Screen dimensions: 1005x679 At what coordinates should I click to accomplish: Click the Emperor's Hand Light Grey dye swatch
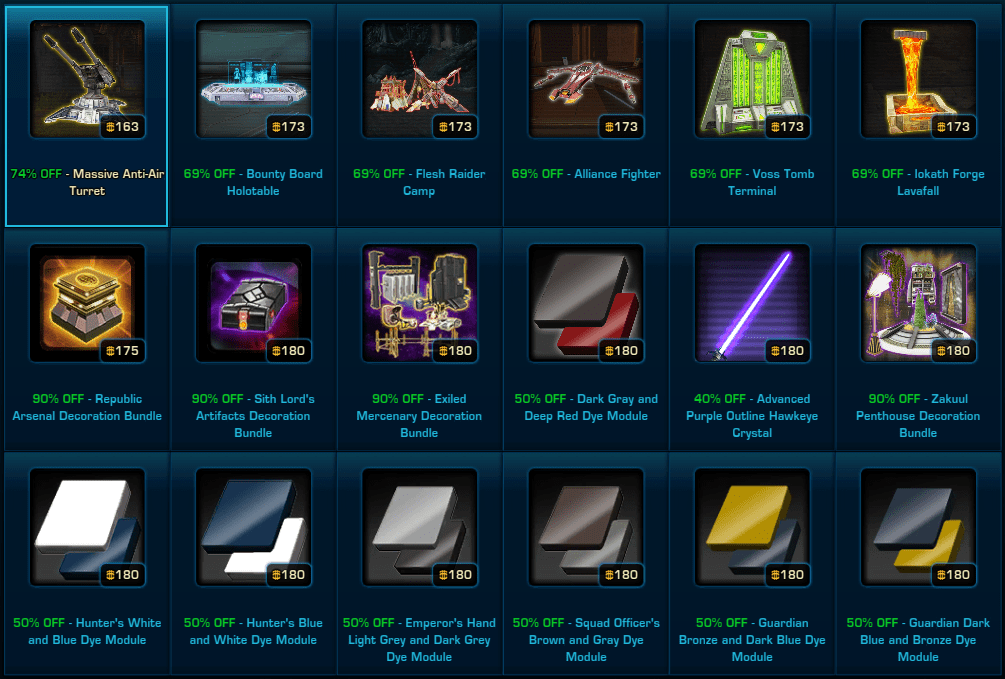pyautogui.click(x=419, y=527)
